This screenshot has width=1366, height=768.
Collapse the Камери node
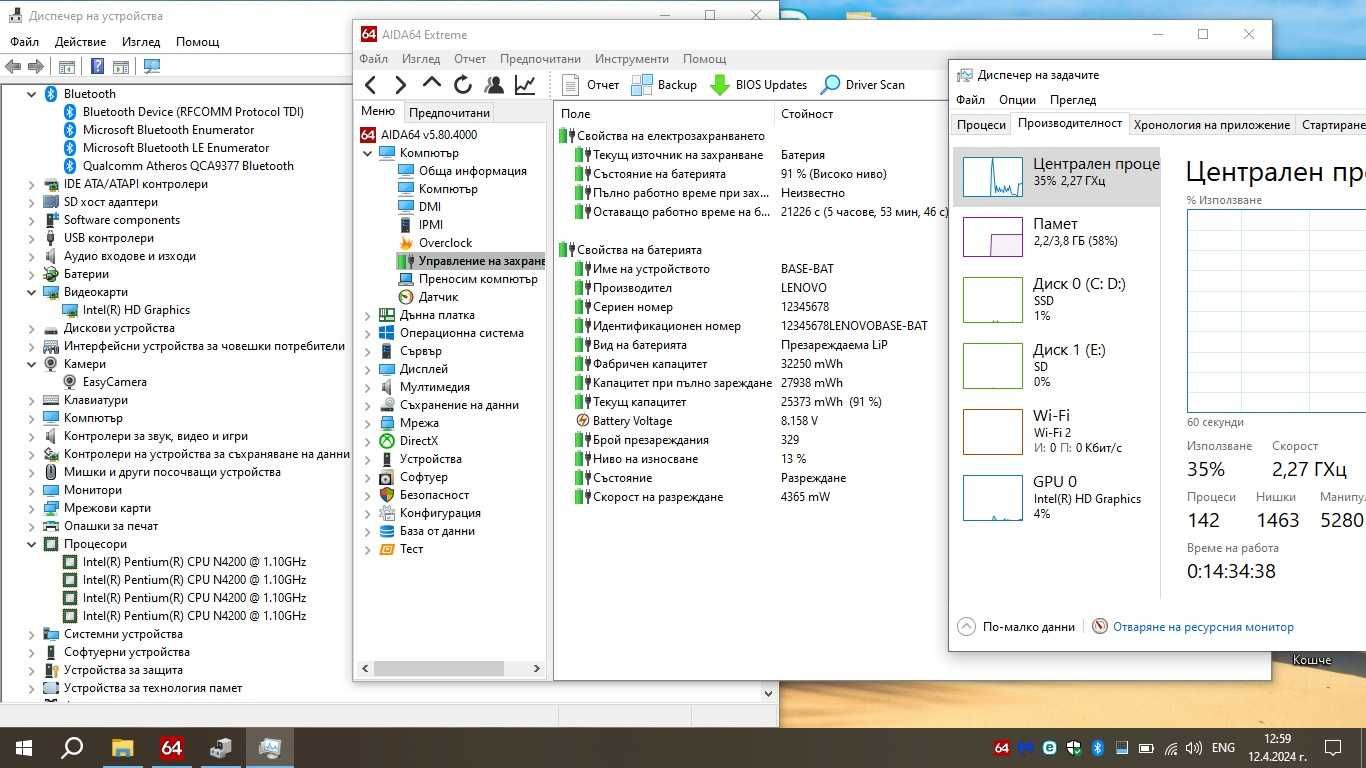[x=31, y=364]
